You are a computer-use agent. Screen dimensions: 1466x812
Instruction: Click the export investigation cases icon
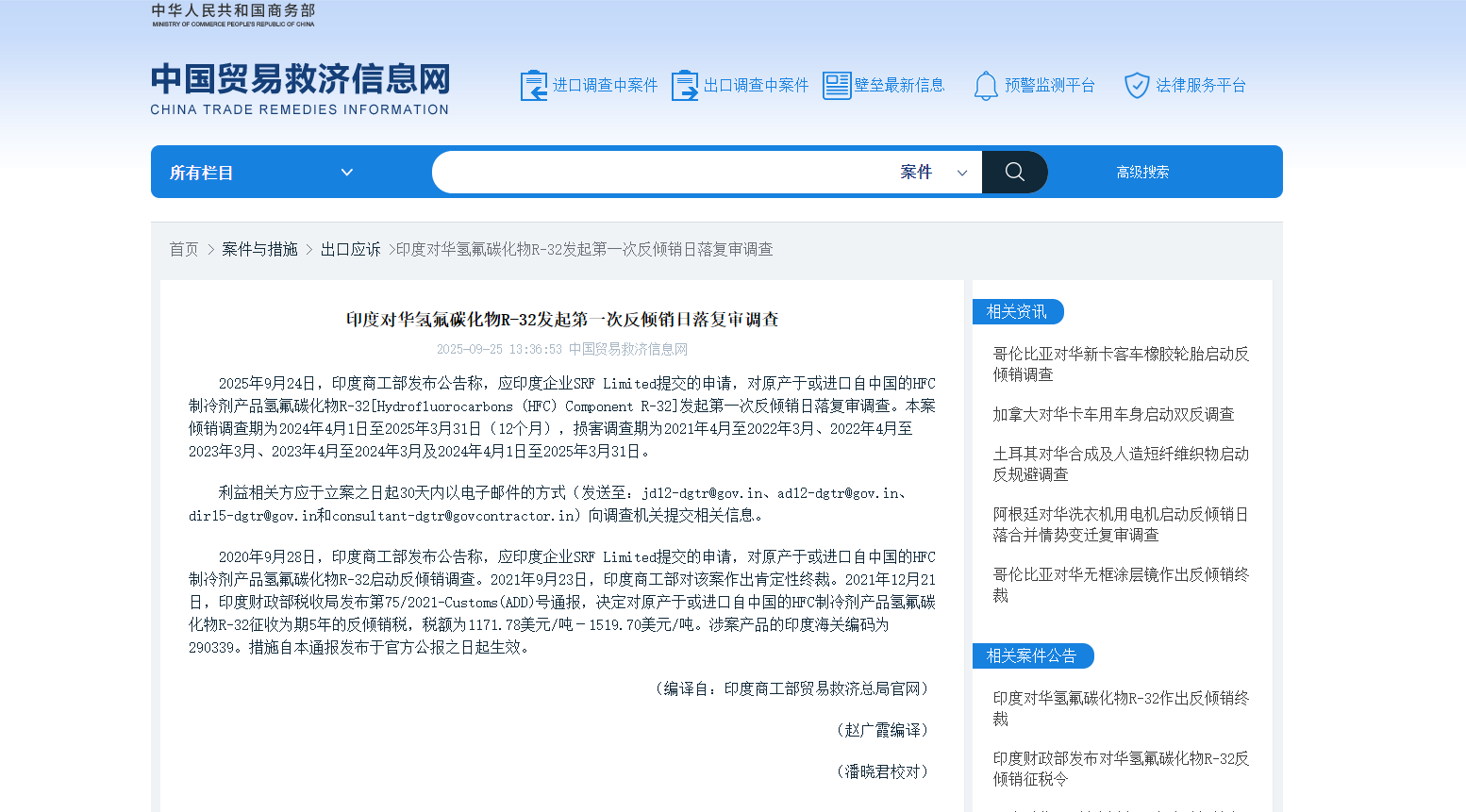(x=685, y=86)
